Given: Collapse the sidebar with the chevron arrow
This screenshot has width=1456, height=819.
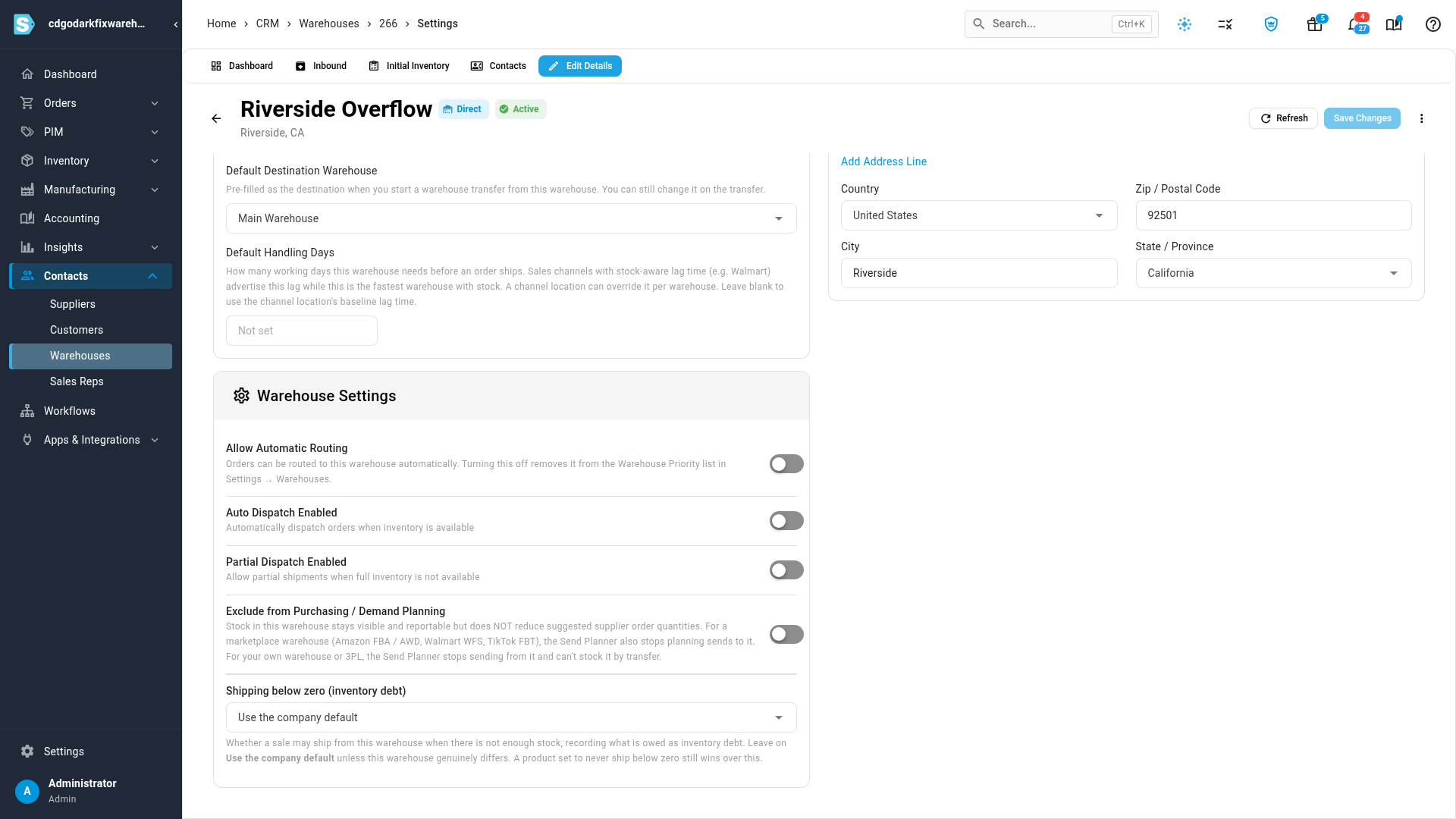Looking at the screenshot, I should click(176, 24).
